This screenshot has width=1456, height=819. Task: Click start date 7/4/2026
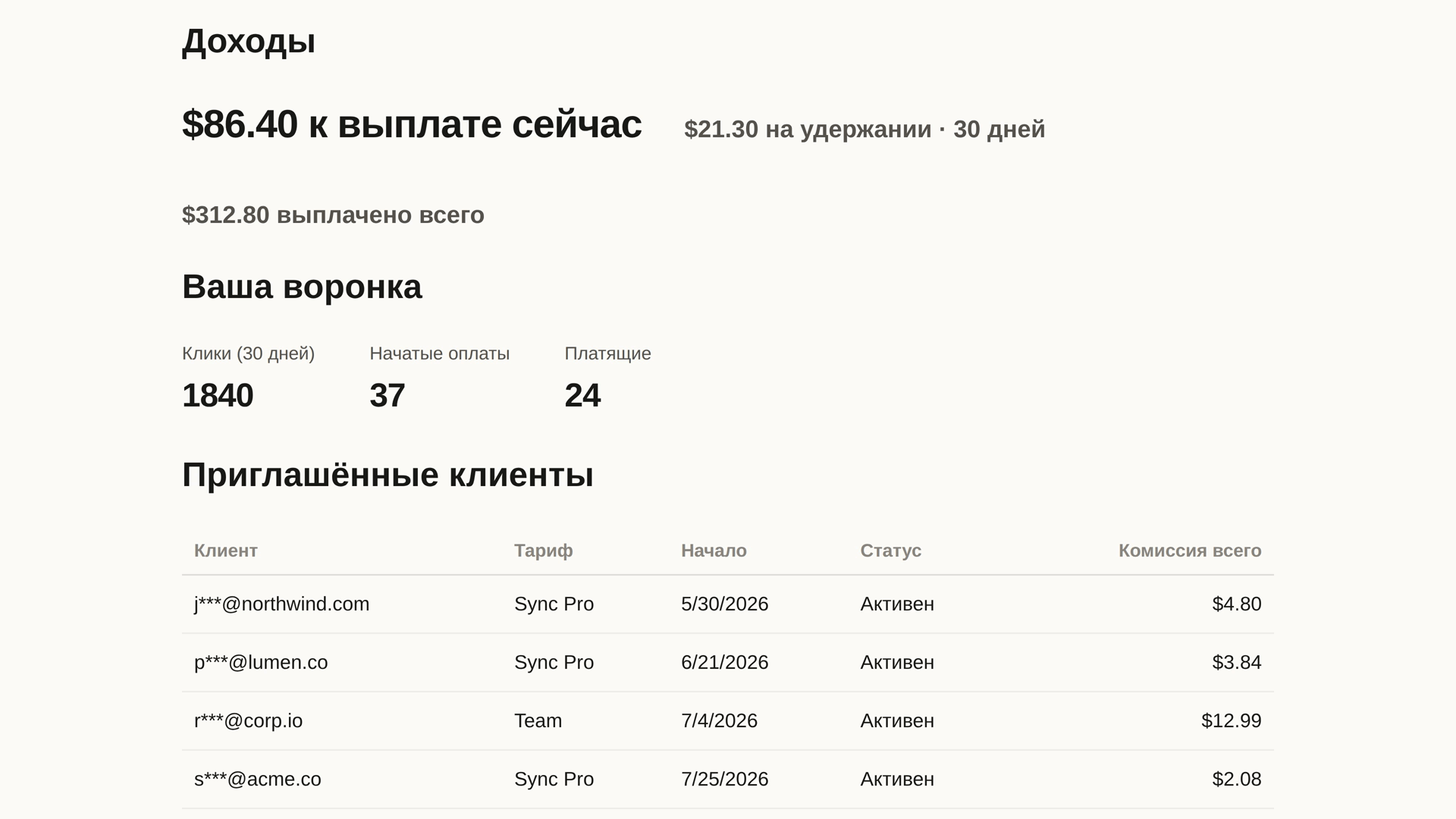(719, 720)
